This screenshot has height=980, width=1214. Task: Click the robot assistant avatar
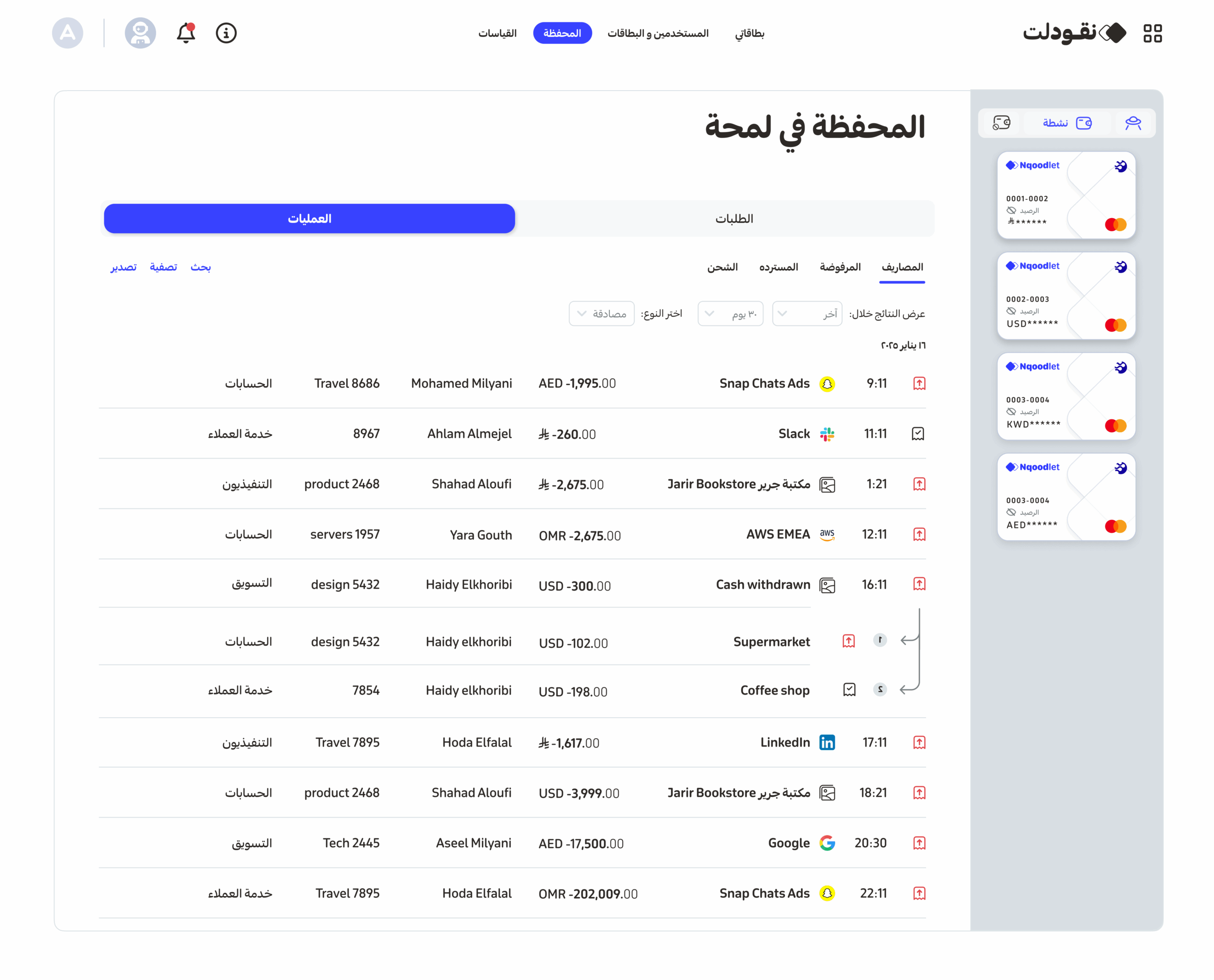point(140,33)
